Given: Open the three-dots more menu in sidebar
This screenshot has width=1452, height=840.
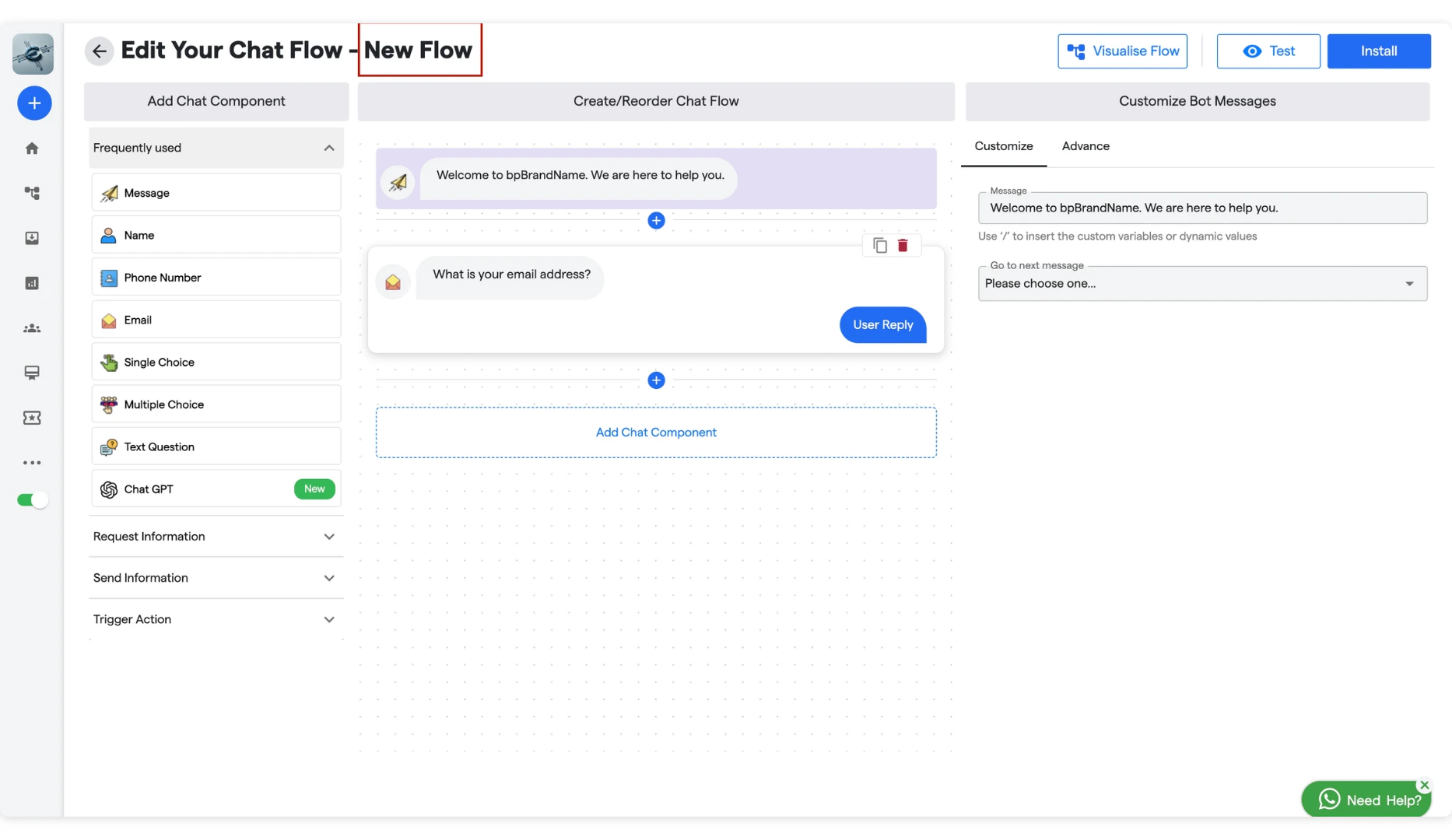Looking at the screenshot, I should coord(32,463).
